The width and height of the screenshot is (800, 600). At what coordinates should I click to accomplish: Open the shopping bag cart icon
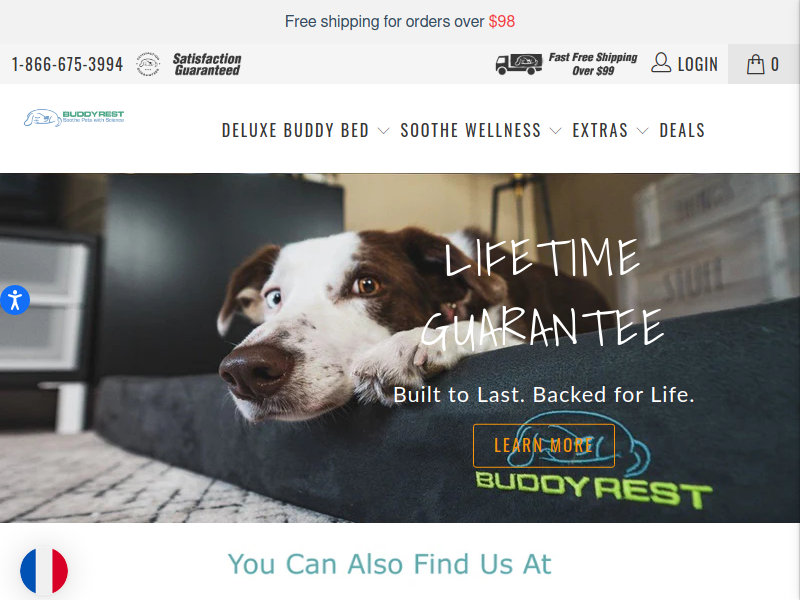[755, 64]
